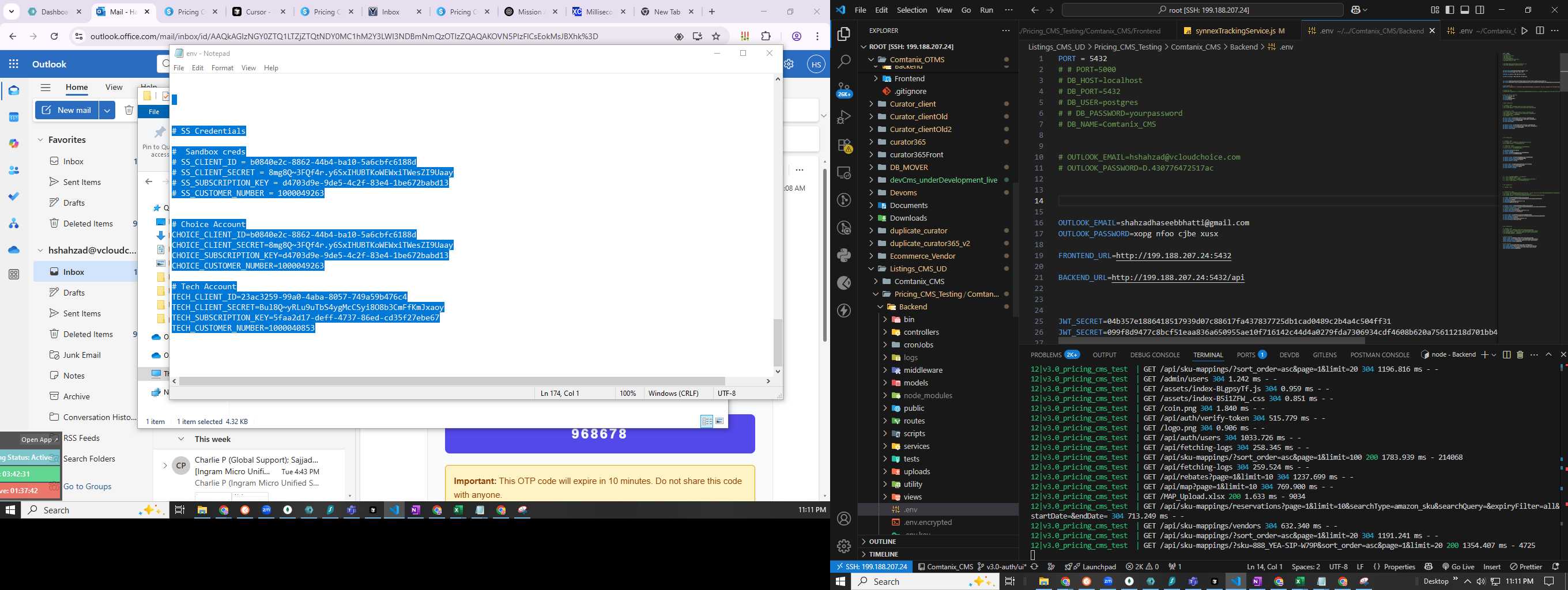
Task: Open Calendar icon in Outlook left rail
Action: point(13,118)
